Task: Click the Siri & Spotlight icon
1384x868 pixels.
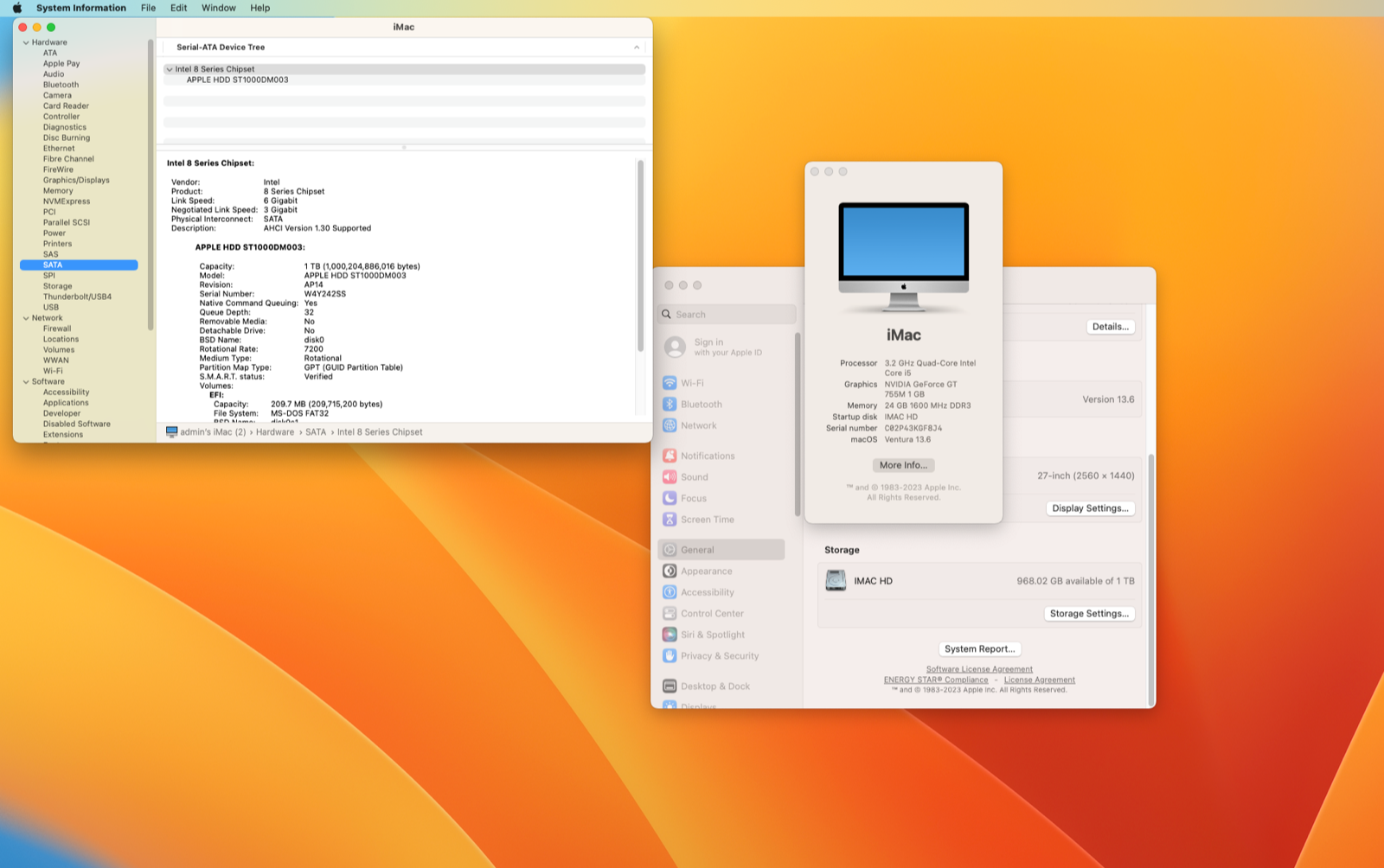Action: click(x=670, y=635)
